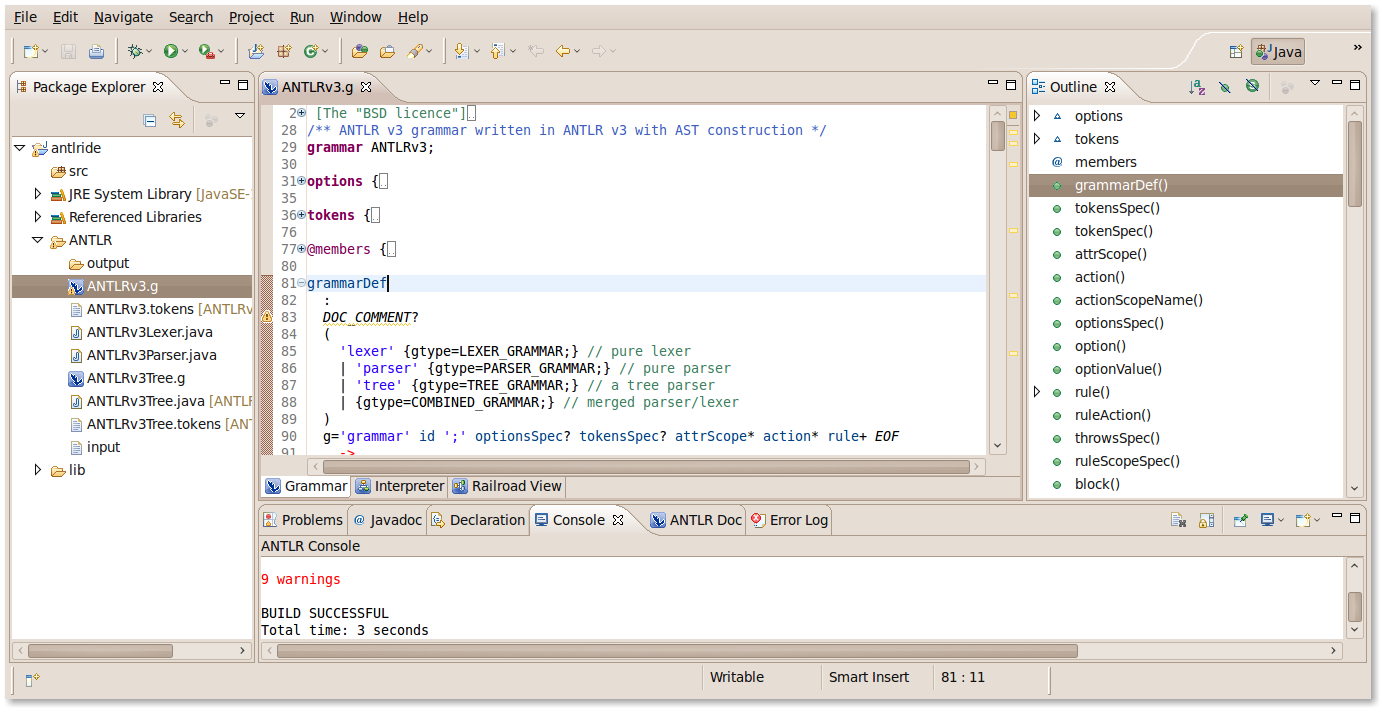
Task: Clear the console output
Action: click(x=1179, y=520)
